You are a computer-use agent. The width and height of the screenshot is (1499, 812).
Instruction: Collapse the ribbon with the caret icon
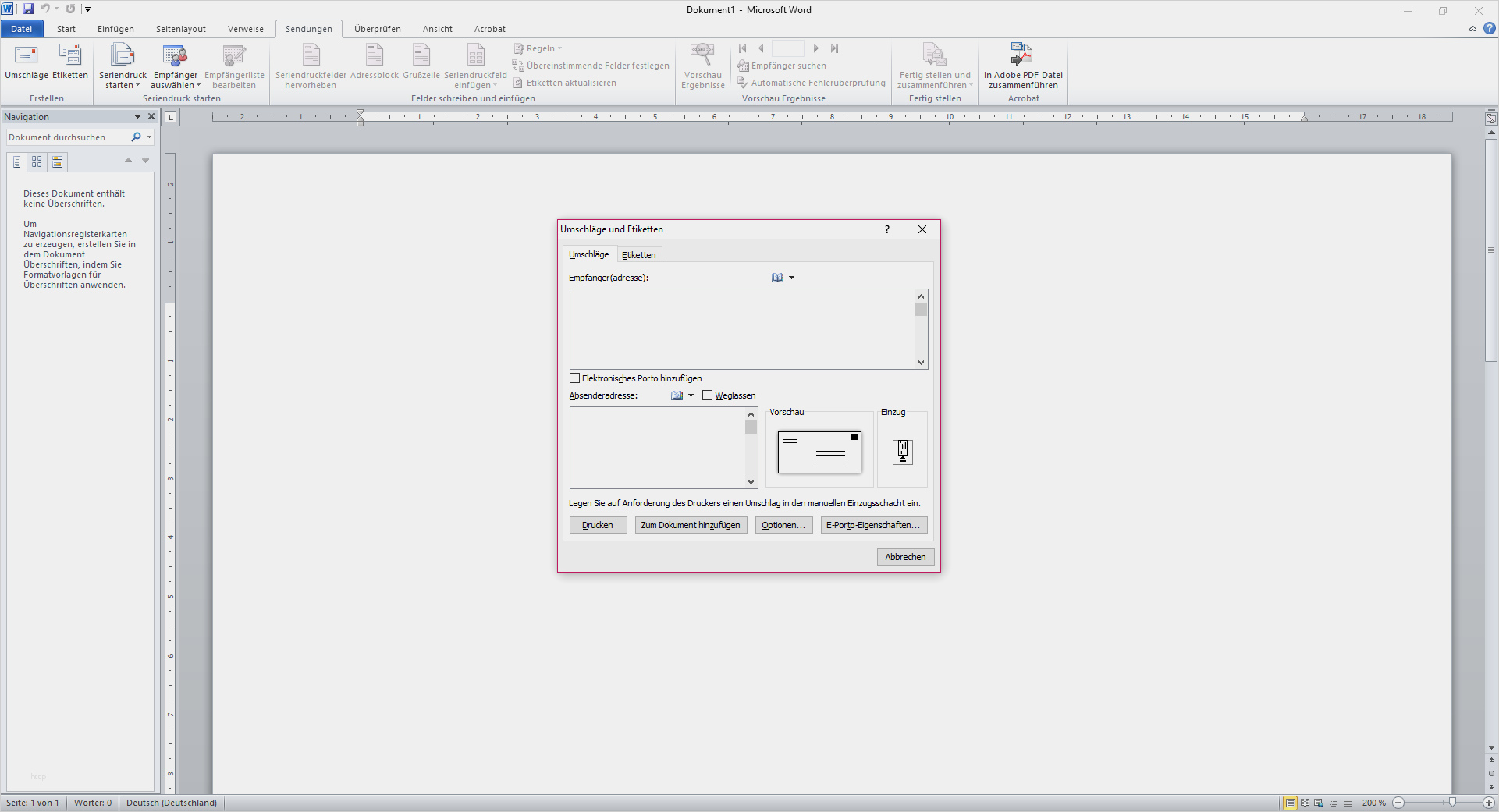[x=1472, y=29]
